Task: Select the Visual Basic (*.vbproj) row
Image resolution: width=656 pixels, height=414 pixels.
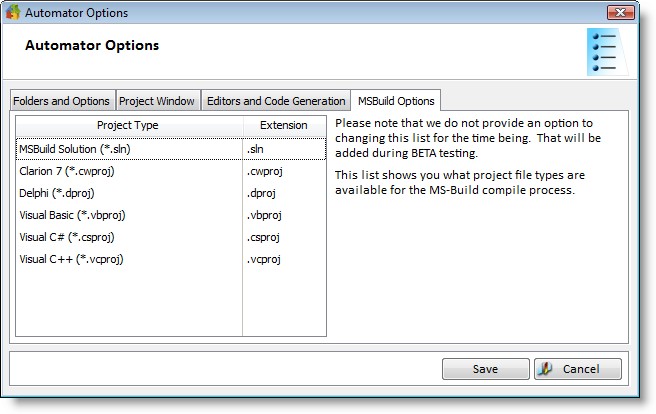Action: pyautogui.click(x=171, y=215)
